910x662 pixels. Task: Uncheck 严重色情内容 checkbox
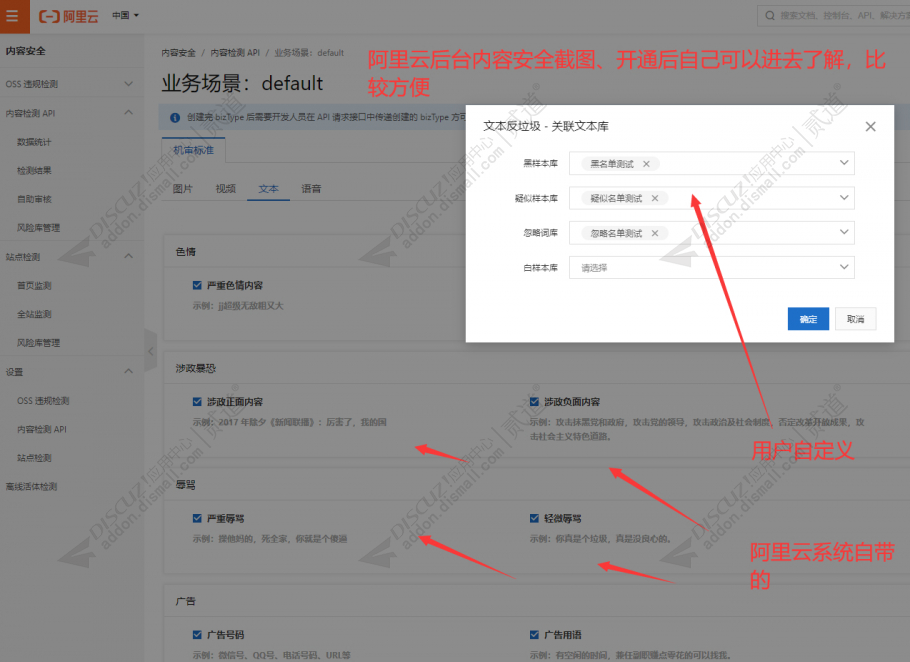(197, 285)
